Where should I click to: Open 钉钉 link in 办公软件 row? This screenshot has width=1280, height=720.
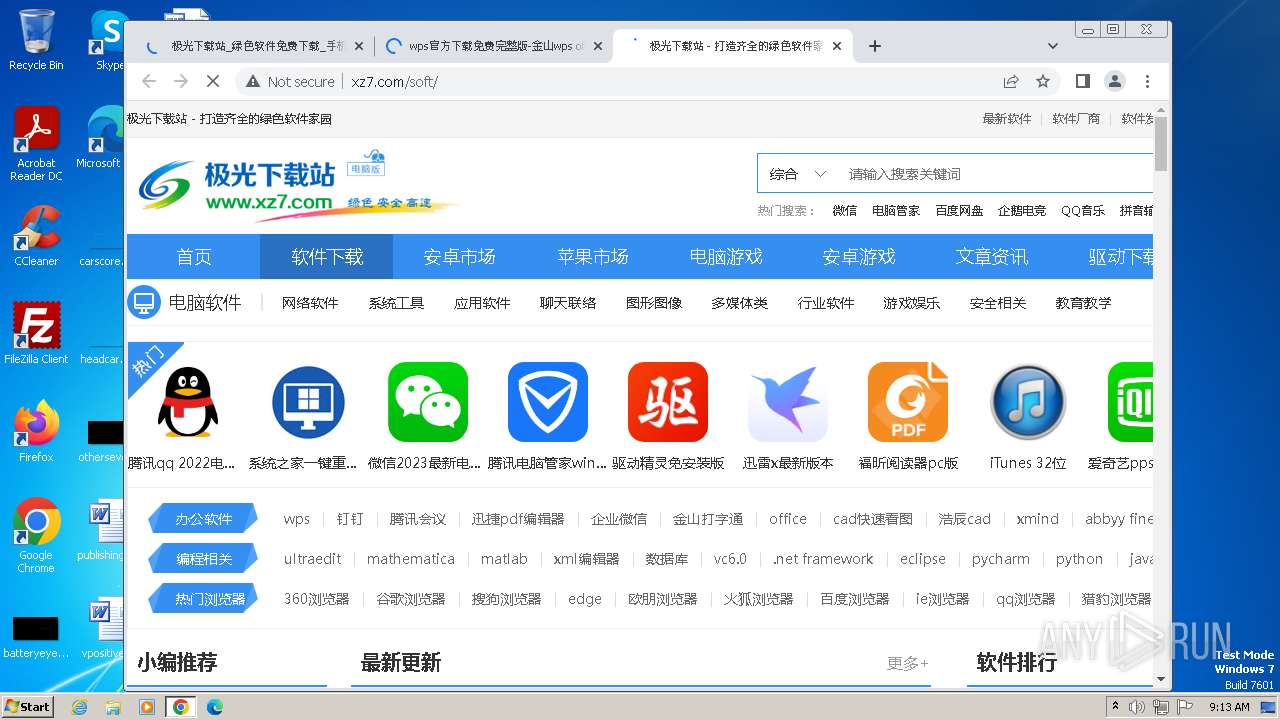click(350, 519)
